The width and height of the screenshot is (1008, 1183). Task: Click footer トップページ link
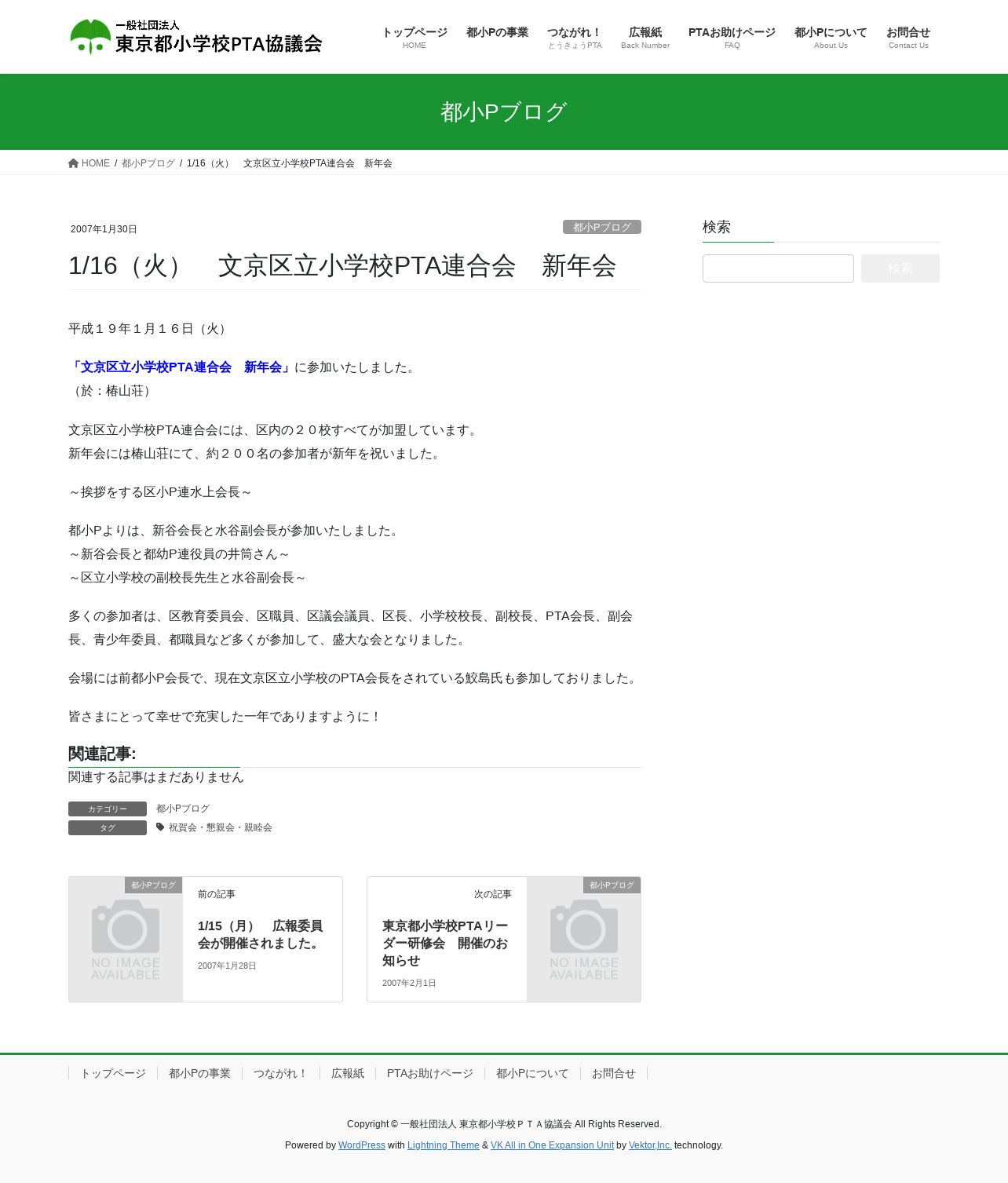(x=113, y=1073)
